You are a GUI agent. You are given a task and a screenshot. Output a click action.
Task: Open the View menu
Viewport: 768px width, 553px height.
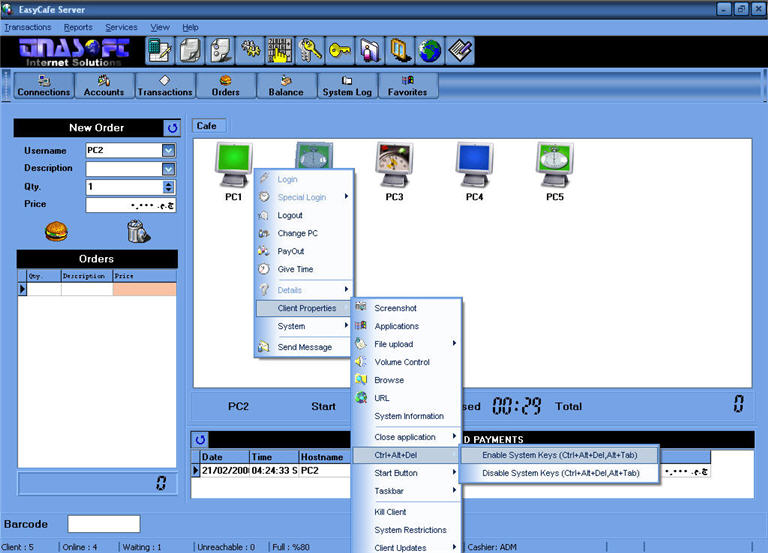(x=160, y=27)
